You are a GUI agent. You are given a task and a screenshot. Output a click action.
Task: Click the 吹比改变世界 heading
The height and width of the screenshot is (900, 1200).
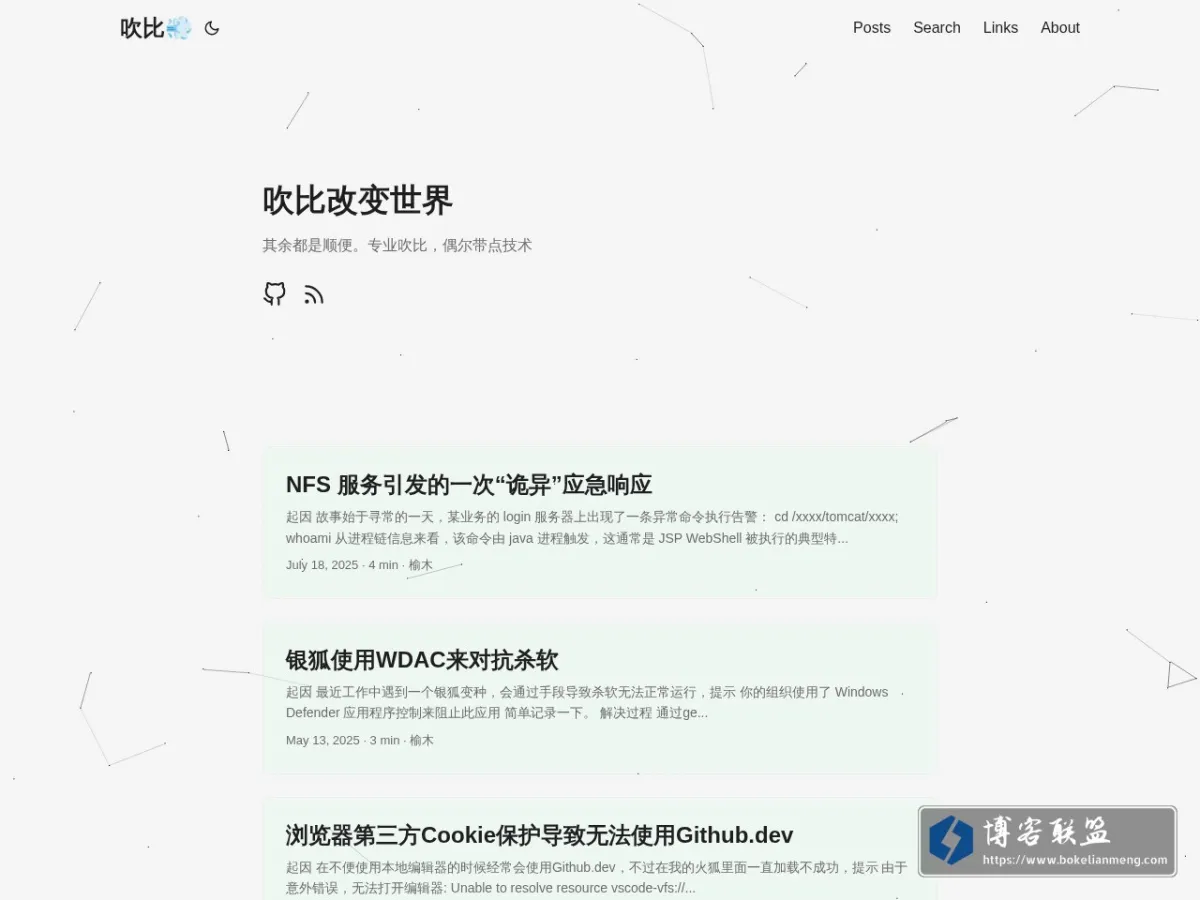[358, 200]
